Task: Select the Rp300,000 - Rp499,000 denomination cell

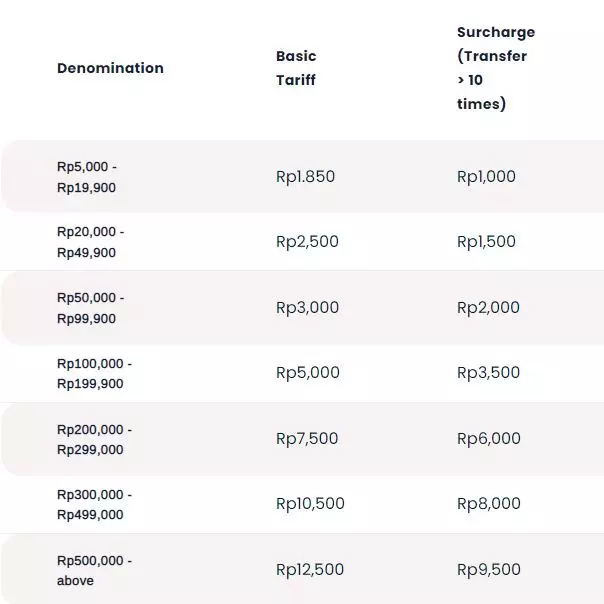Action: pyautogui.click(x=94, y=504)
